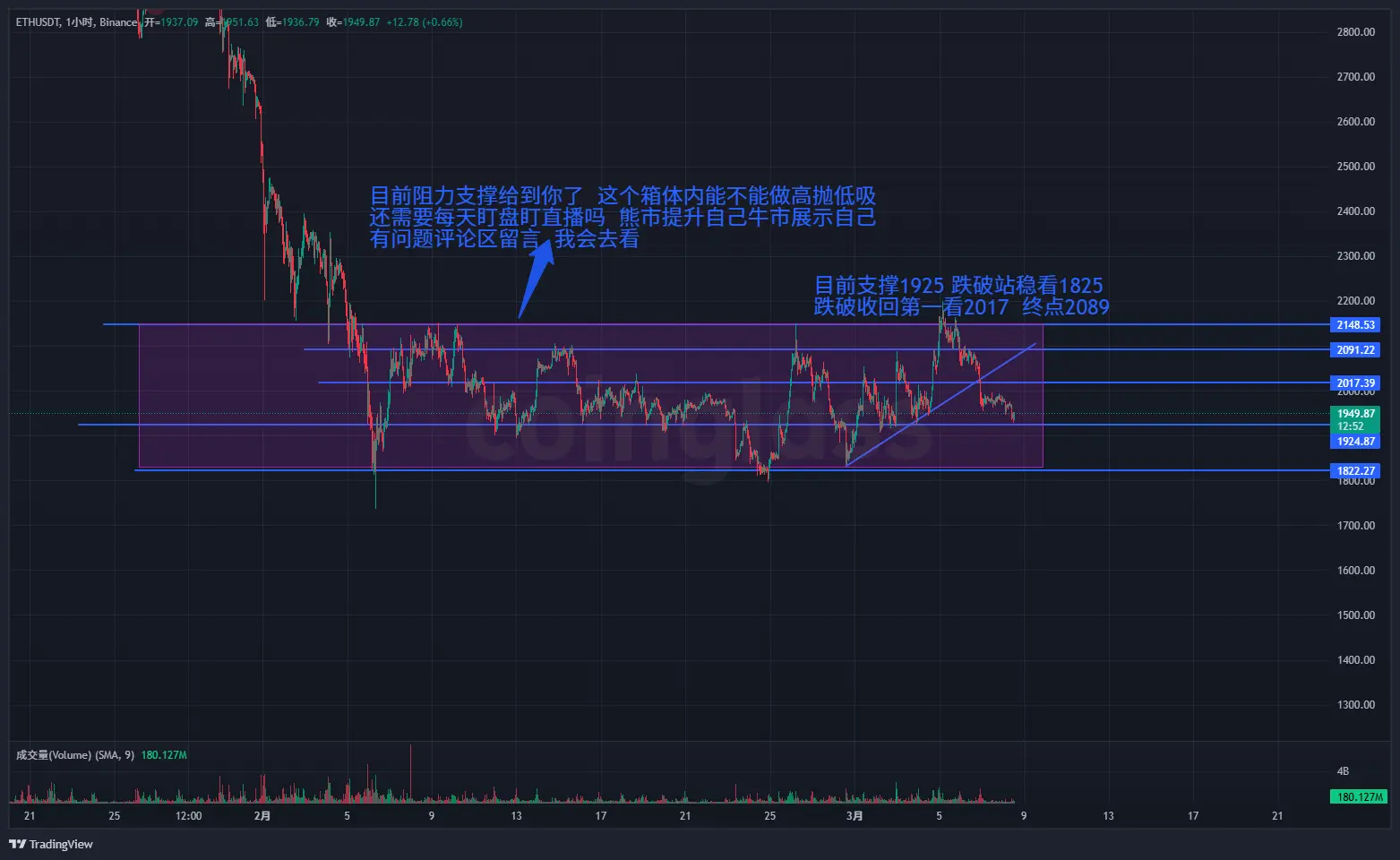Viewport: 1400px width, 860px height.
Task: Select the 2091.22 price line label
Action: coord(1355,350)
